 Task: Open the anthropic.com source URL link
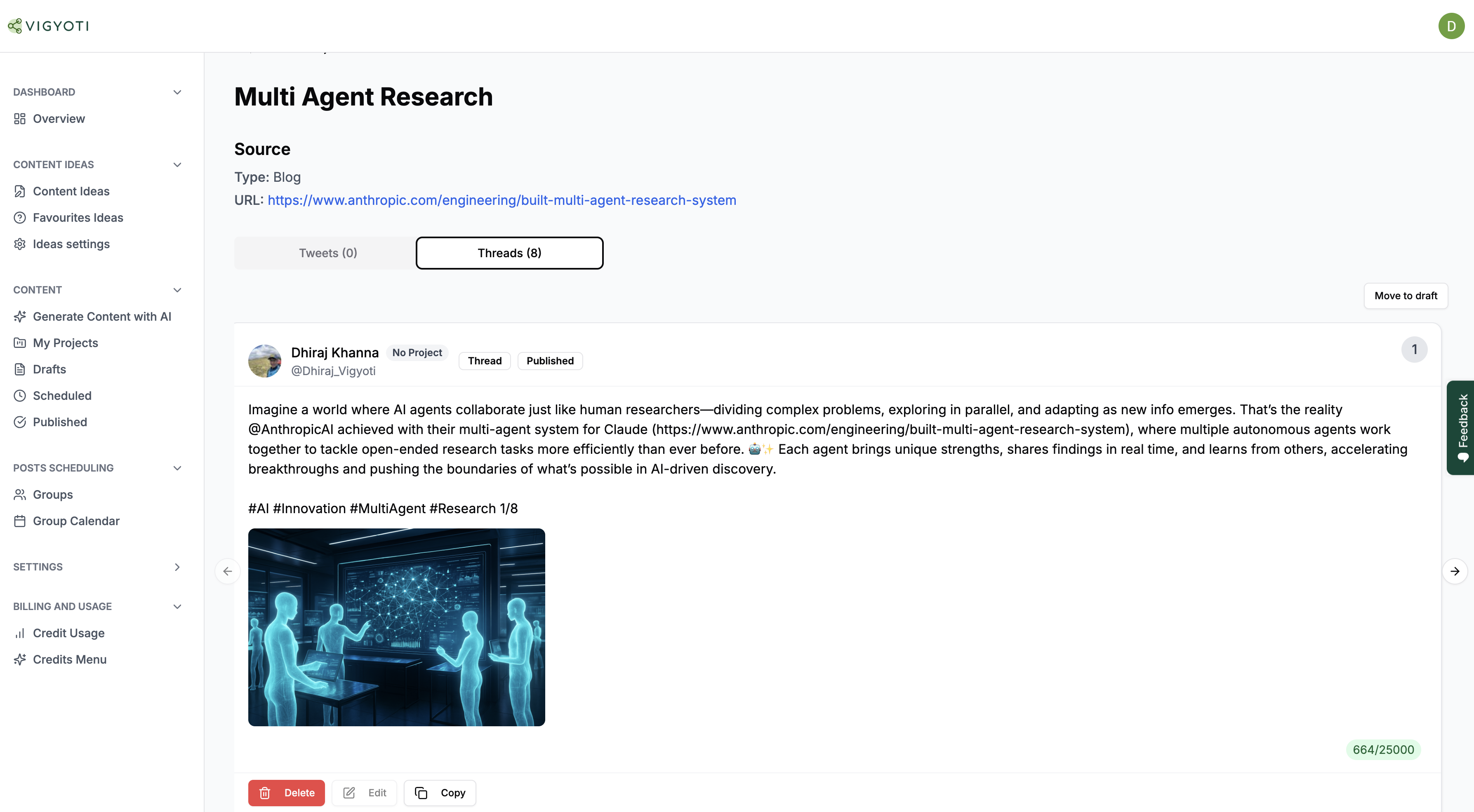502,200
